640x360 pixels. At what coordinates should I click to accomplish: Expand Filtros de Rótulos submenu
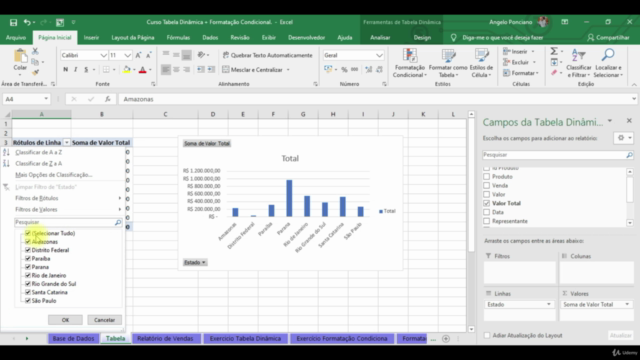68,198
